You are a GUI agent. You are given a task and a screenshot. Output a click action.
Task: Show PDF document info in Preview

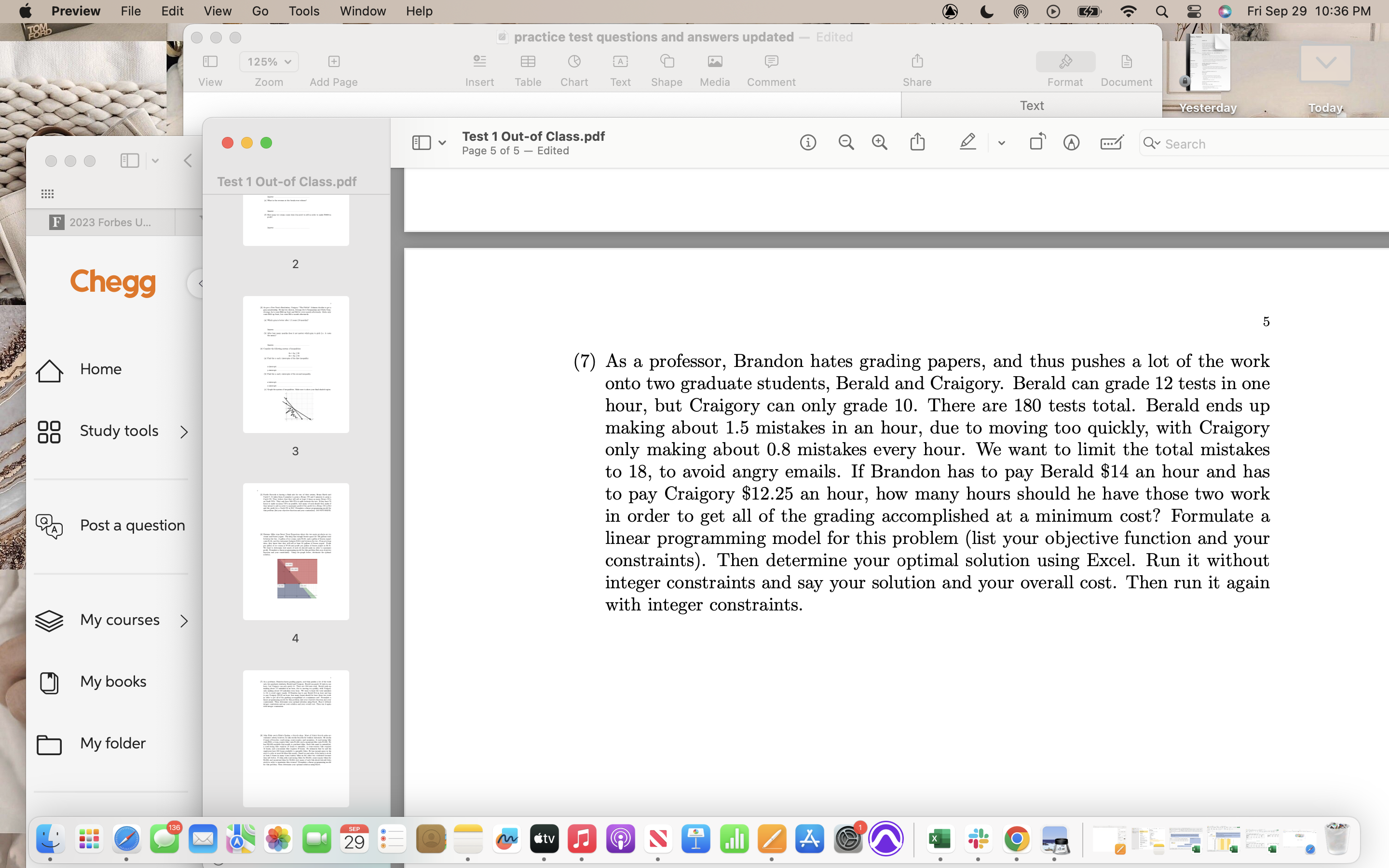click(x=808, y=142)
